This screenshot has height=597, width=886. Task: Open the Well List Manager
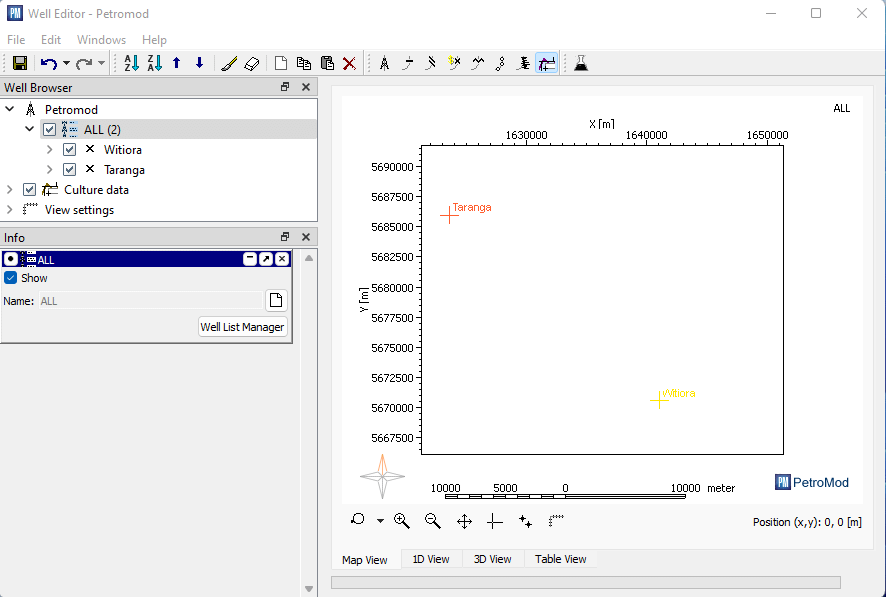tap(243, 327)
